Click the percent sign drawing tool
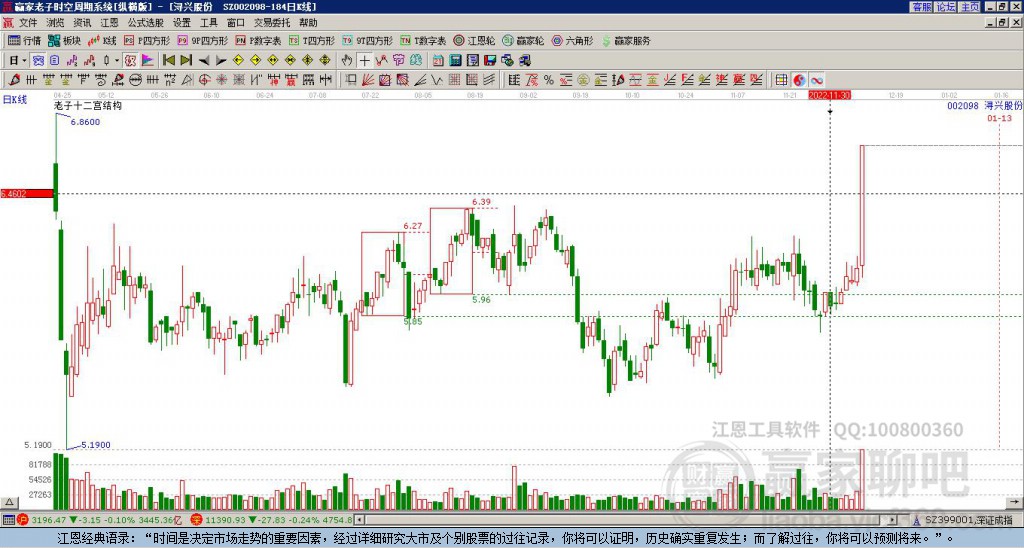The image size is (1024, 548). tap(548, 79)
